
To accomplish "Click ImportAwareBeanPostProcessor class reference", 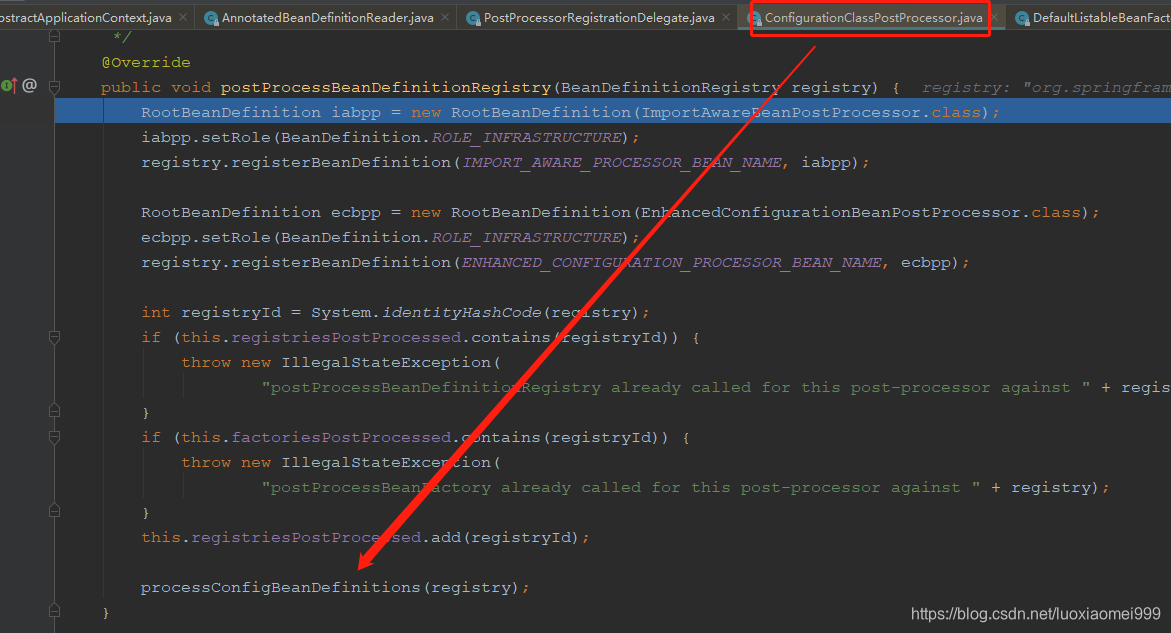I will [781, 113].
